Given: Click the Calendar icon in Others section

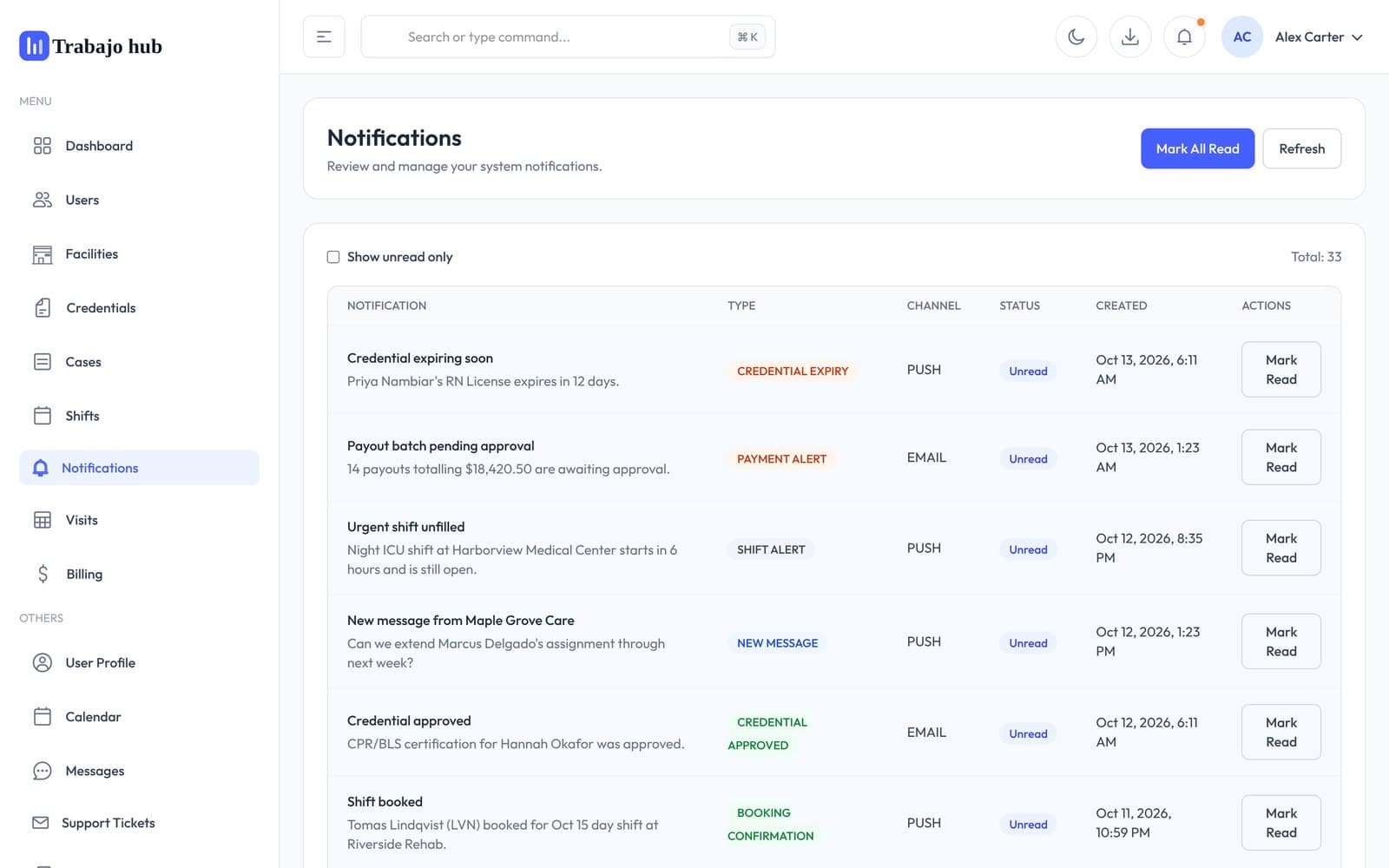Looking at the screenshot, I should coord(42,717).
